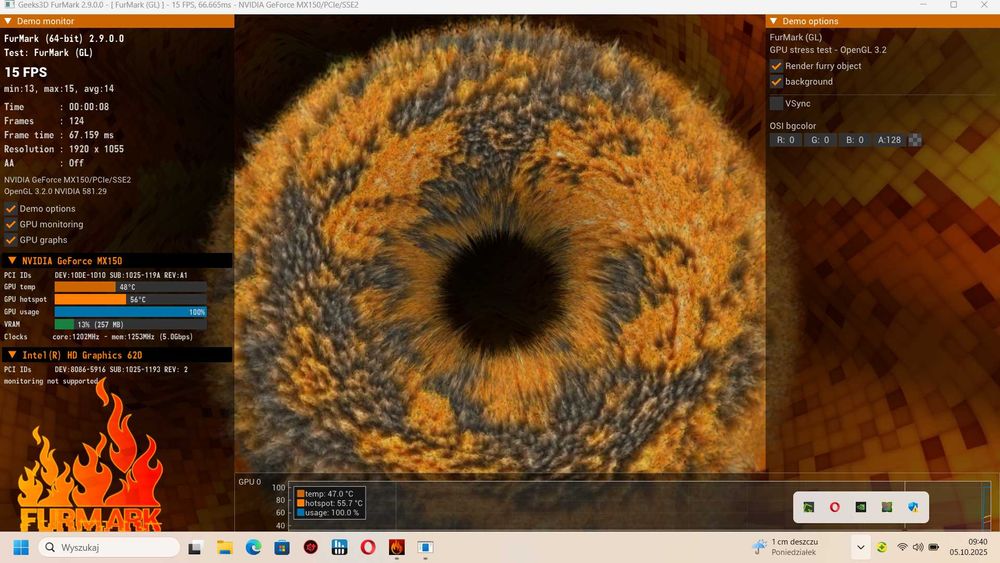Image resolution: width=1000 pixels, height=563 pixels.
Task: Open Windows Security shield in tray flyout
Action: (x=913, y=507)
